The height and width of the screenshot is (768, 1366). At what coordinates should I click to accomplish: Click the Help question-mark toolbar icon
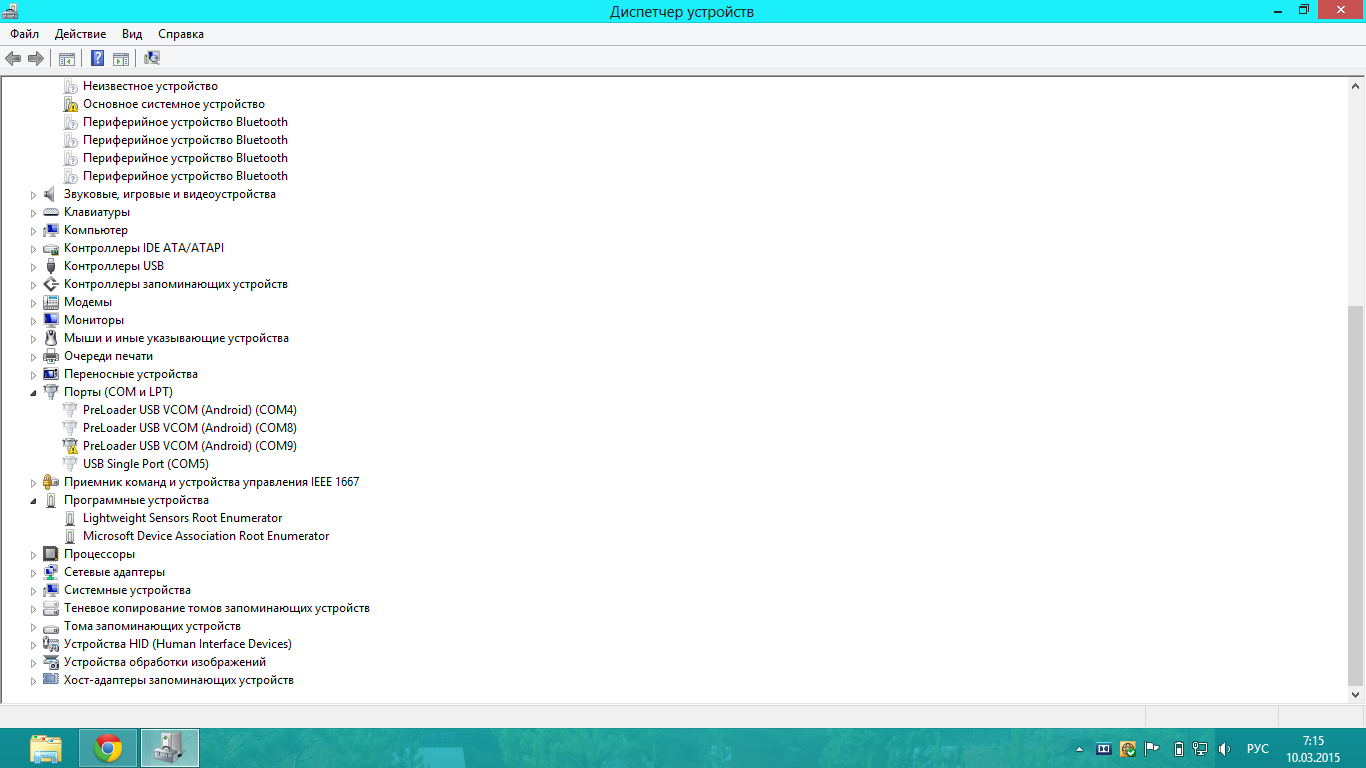point(98,58)
